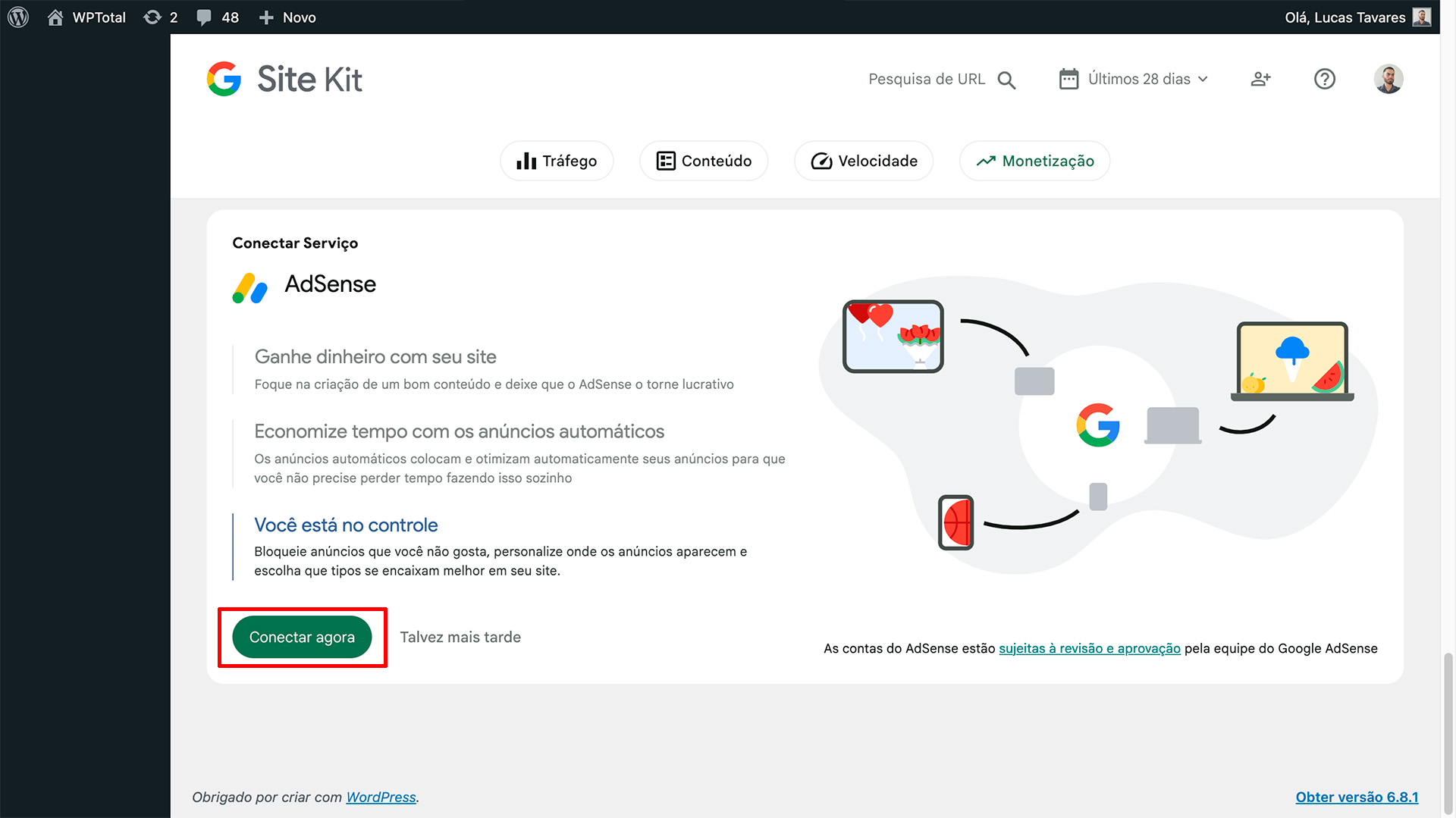Click the AdSense logo icon
Image resolution: width=1456 pixels, height=818 pixels.
click(x=249, y=288)
